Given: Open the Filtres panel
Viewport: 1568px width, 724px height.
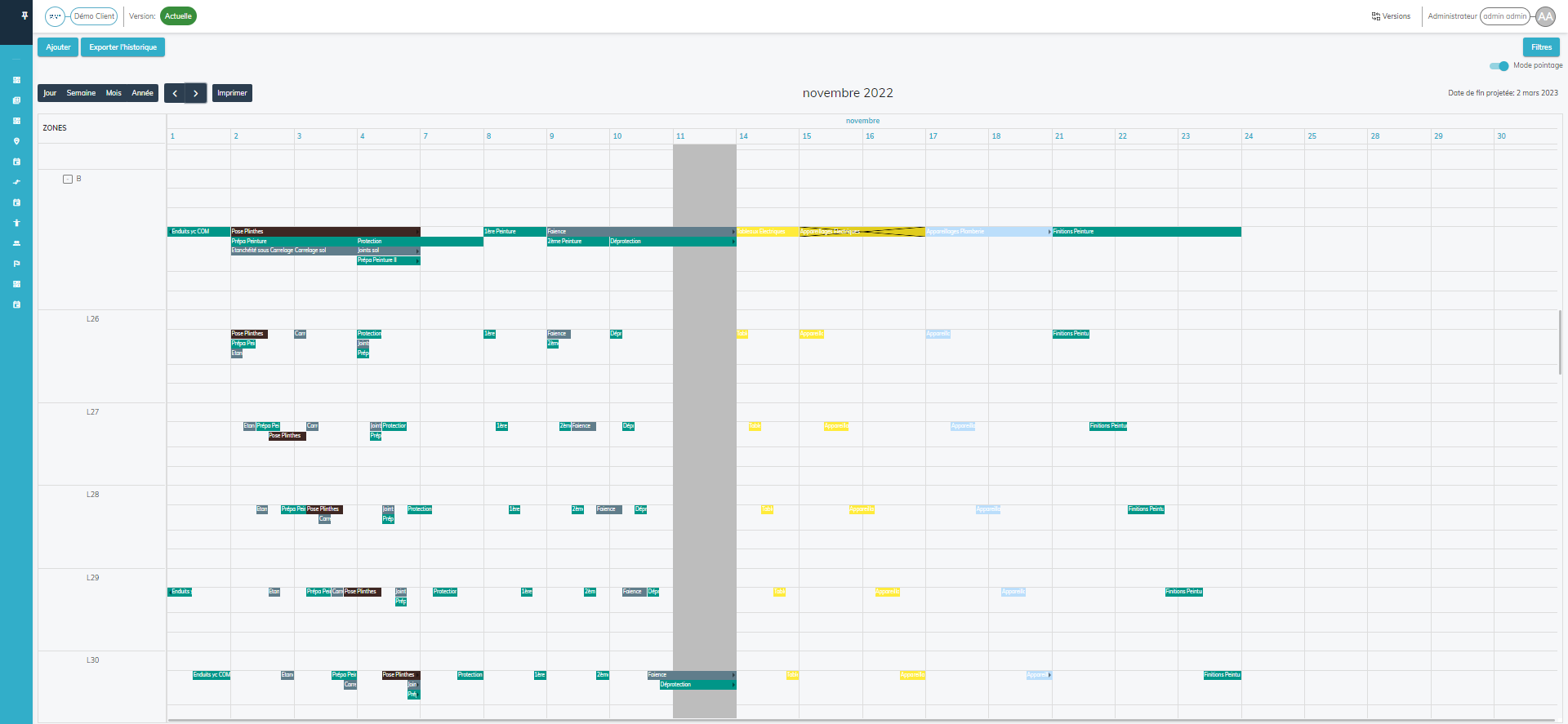Looking at the screenshot, I should tap(1541, 47).
